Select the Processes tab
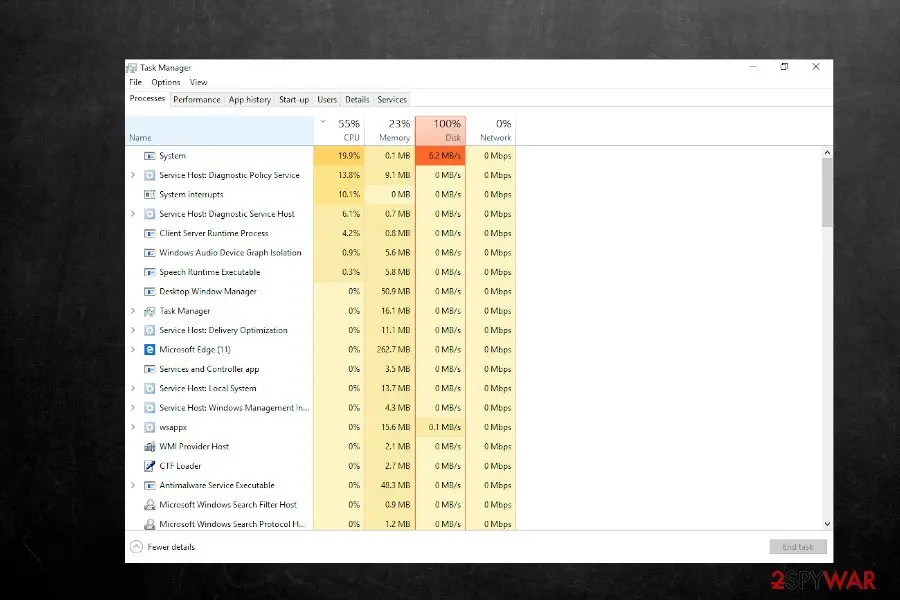 148,99
